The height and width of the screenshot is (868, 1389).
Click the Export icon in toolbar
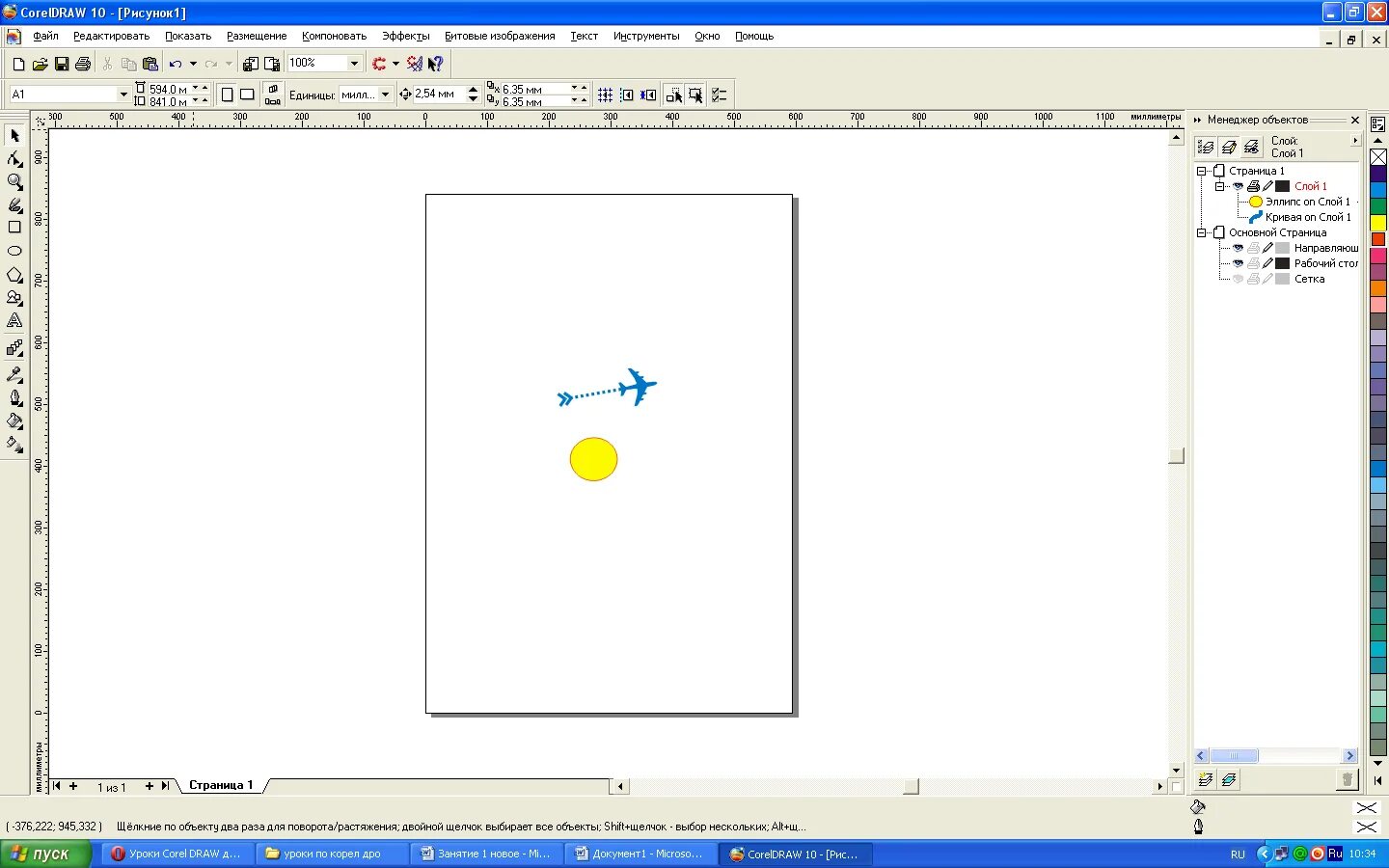272,64
